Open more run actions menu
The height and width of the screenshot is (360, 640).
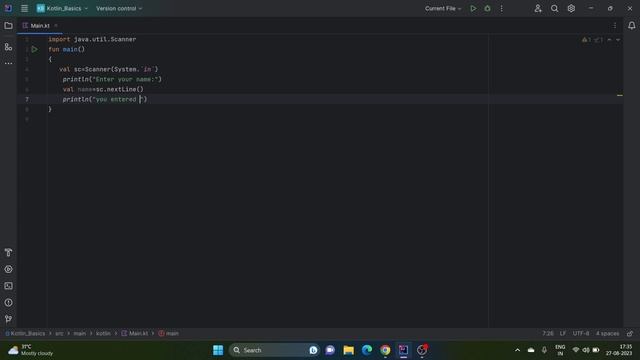[x=502, y=8]
